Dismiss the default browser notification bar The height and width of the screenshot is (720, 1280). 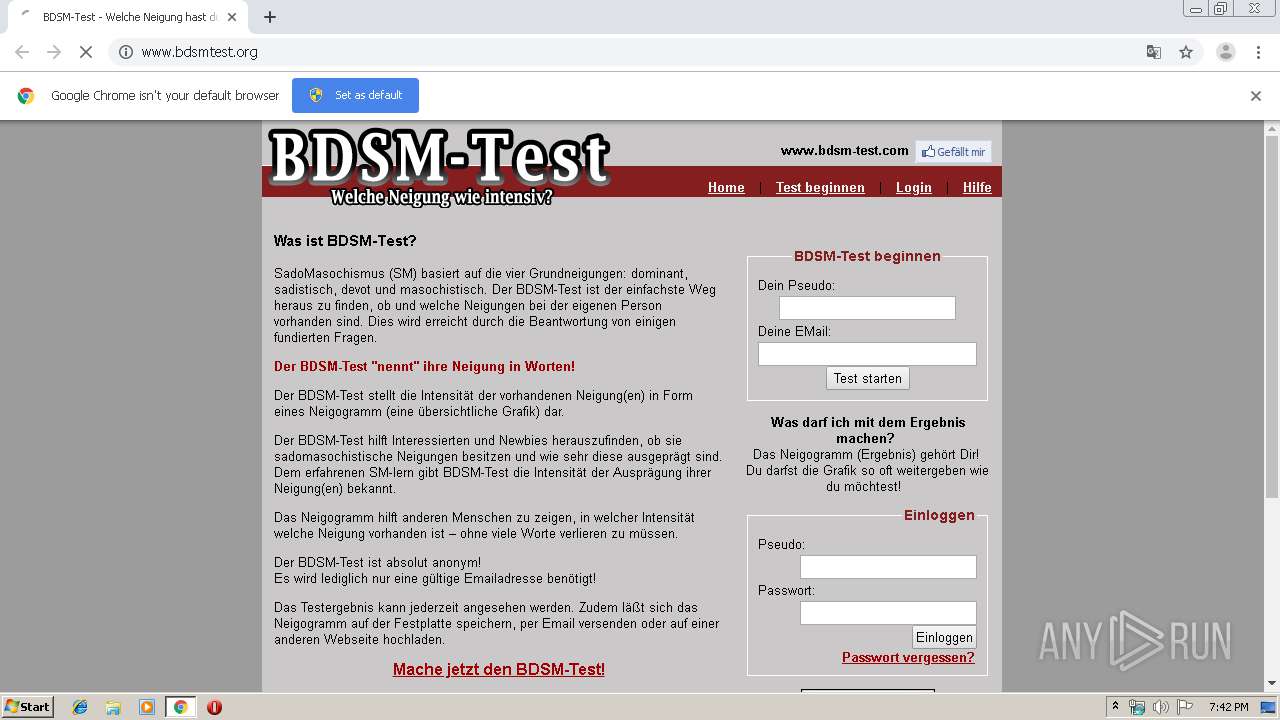tap(1256, 96)
